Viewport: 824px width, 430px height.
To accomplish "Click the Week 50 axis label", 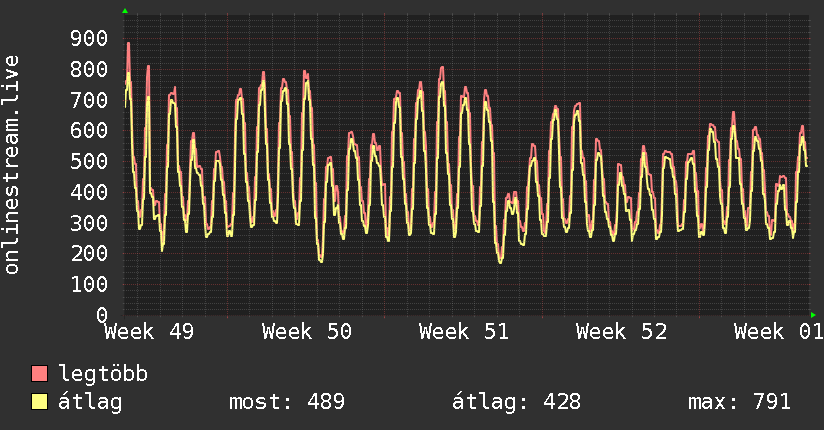I will click(x=307, y=332).
